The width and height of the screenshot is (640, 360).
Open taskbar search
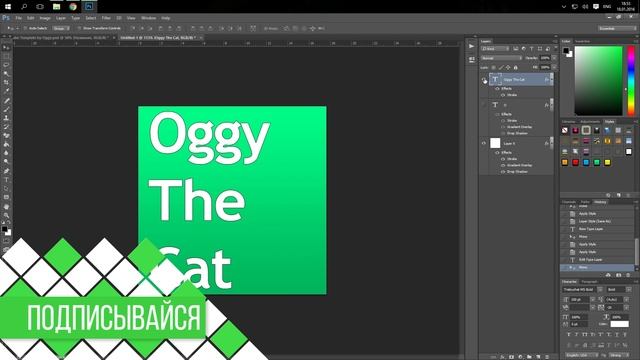pyautogui.click(x=24, y=7)
